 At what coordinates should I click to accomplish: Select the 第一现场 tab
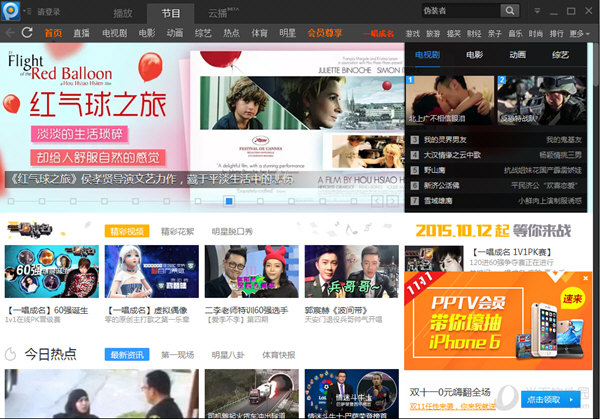tap(177, 355)
